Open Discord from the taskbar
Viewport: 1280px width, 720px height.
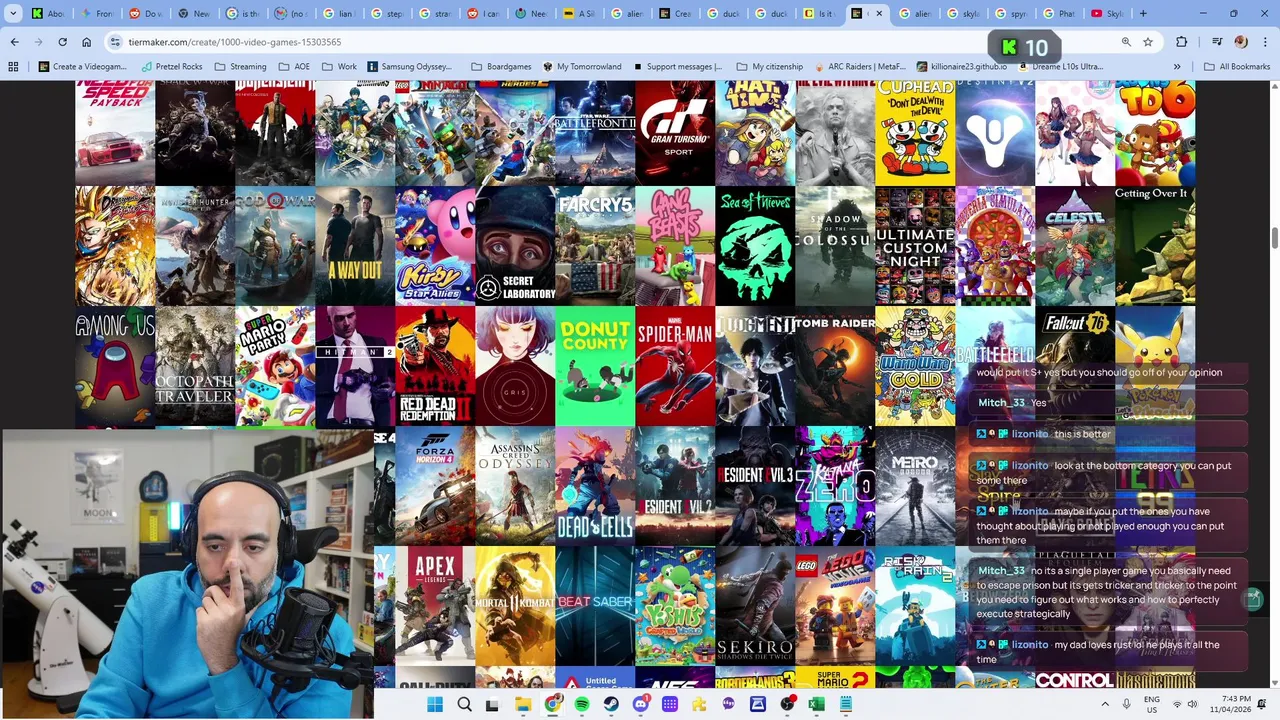click(x=641, y=704)
